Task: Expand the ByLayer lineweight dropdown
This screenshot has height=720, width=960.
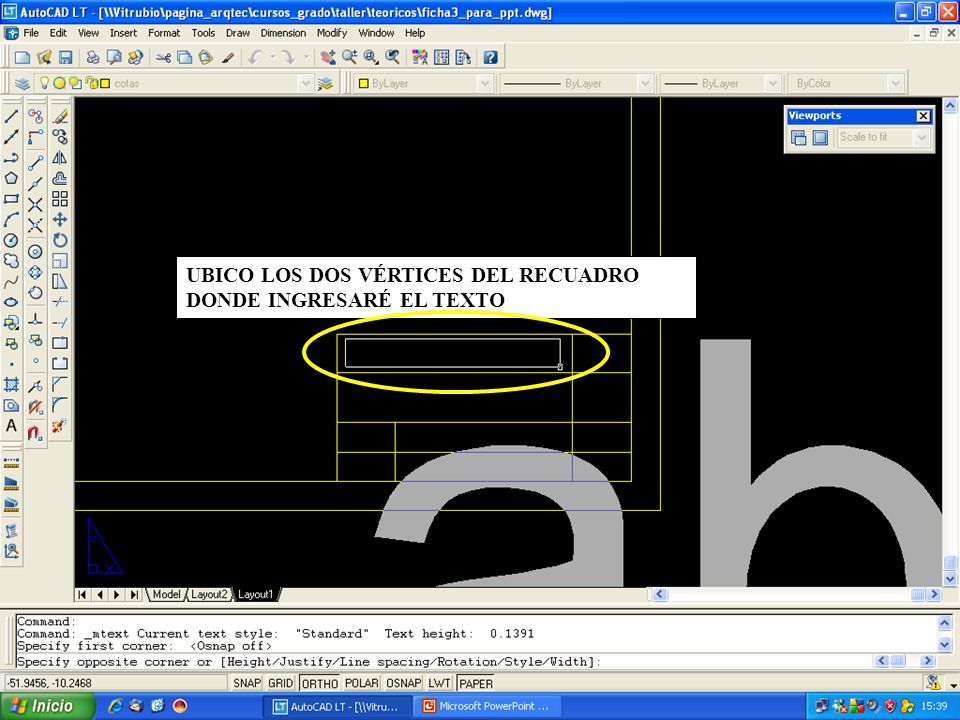Action: tap(773, 83)
